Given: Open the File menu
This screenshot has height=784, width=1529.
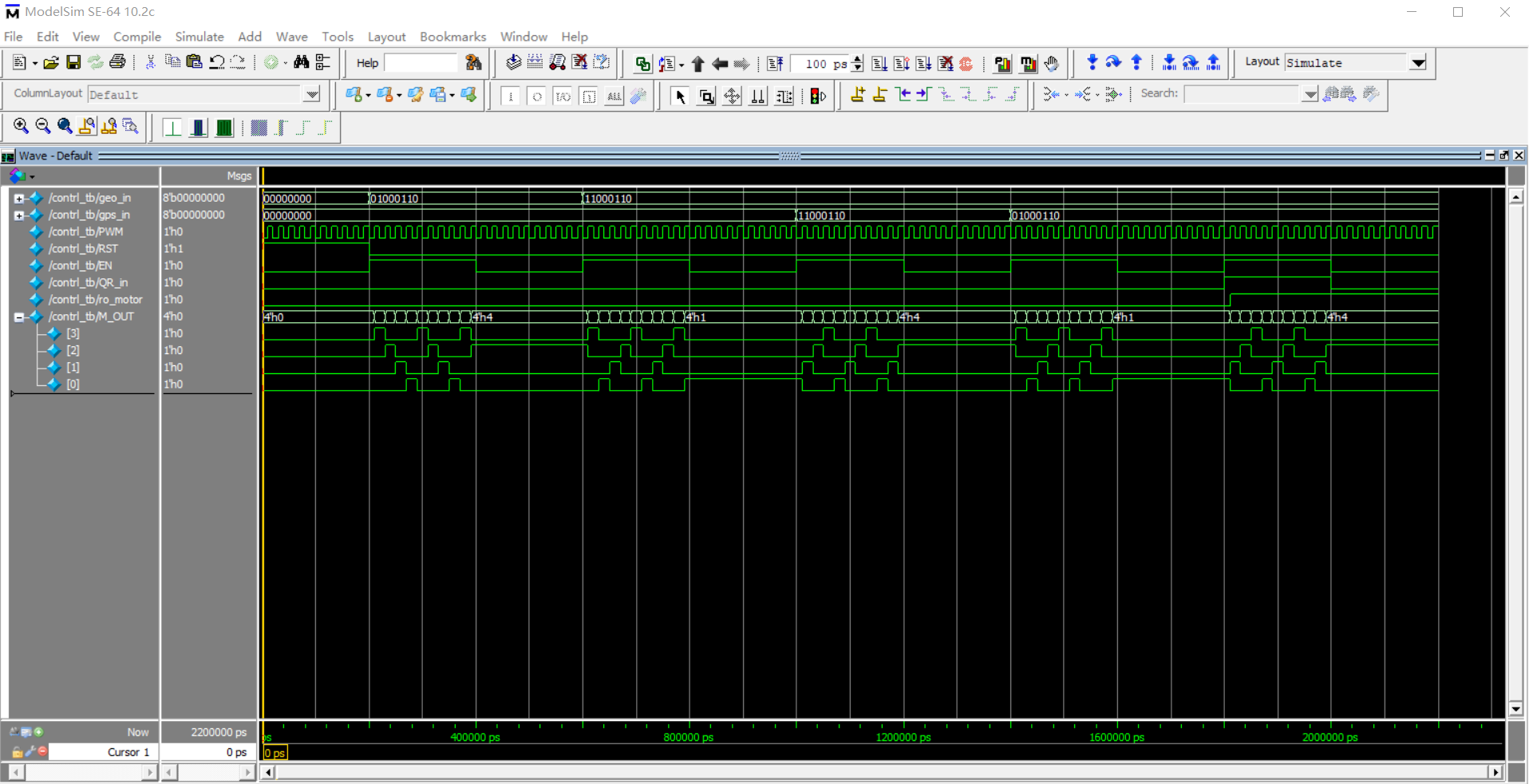Looking at the screenshot, I should click(x=14, y=37).
